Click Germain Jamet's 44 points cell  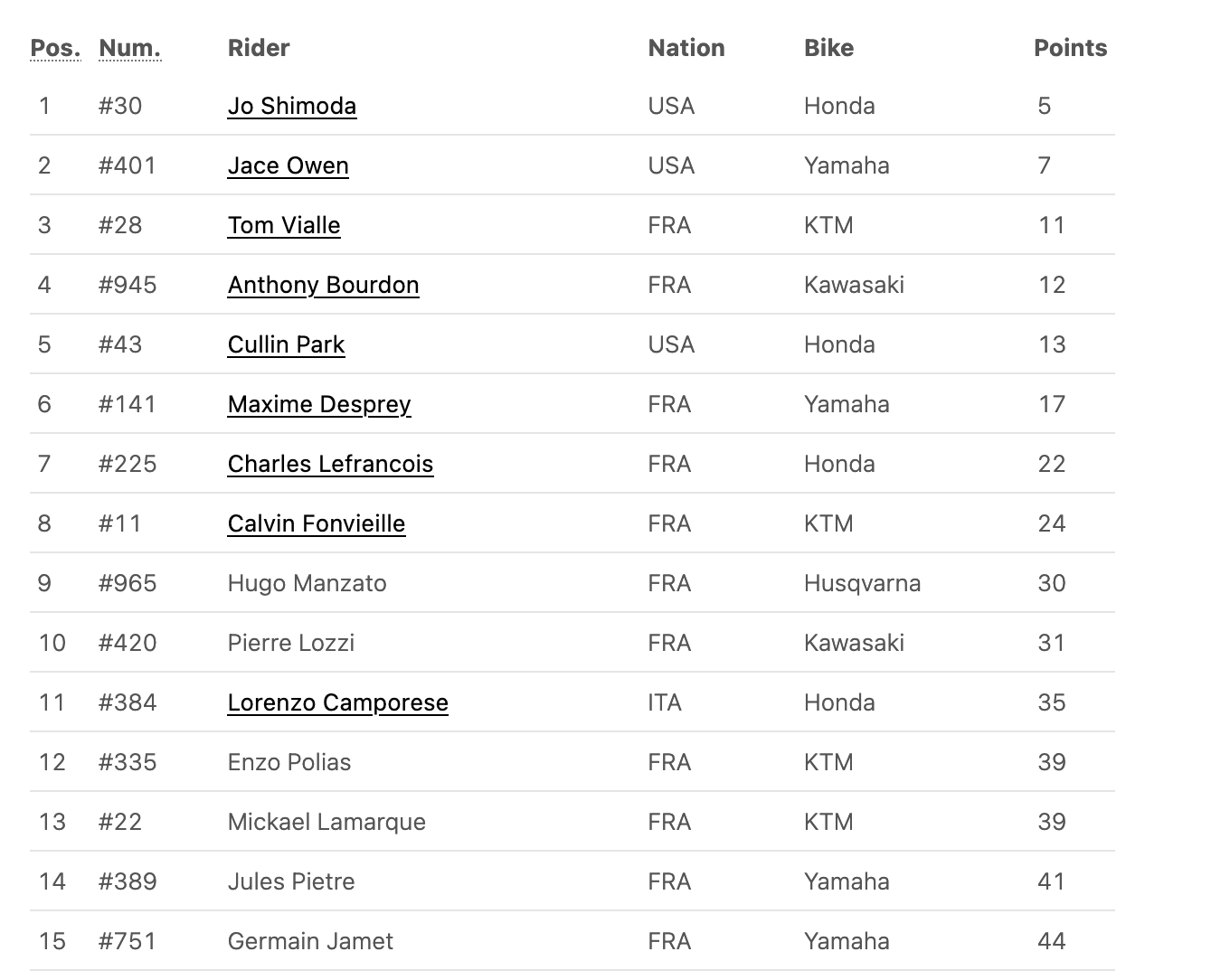tap(1052, 941)
